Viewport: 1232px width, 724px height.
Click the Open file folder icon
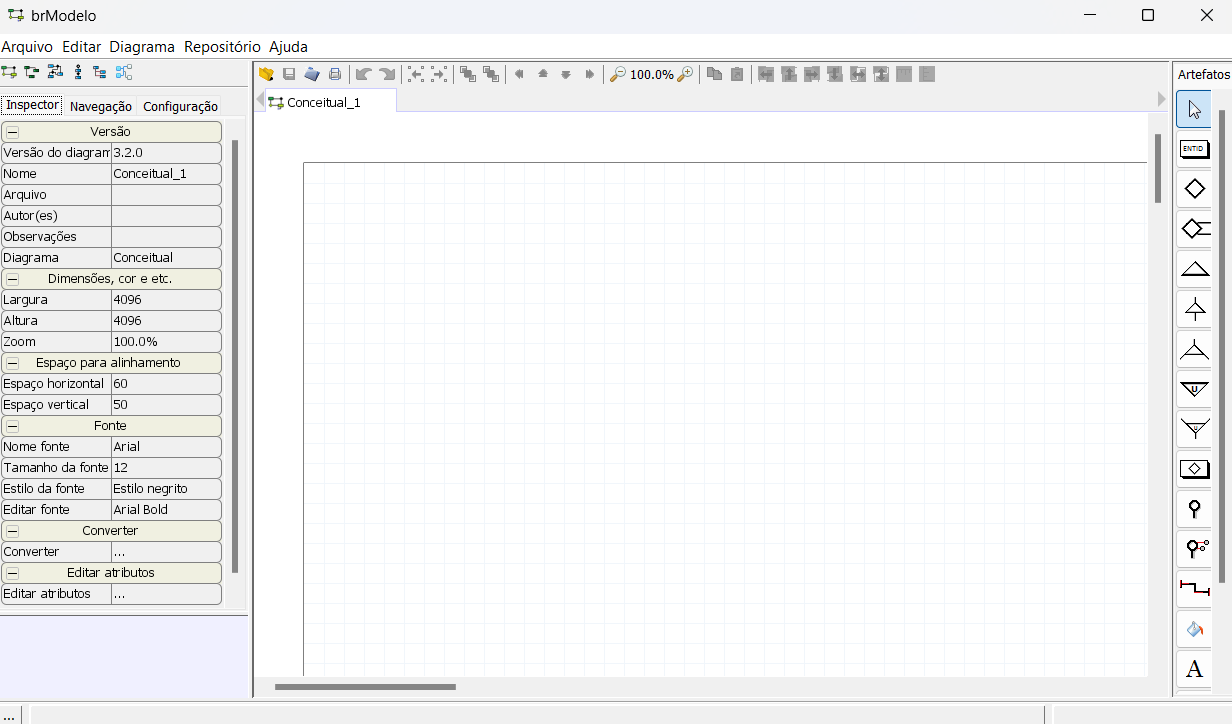(265, 73)
